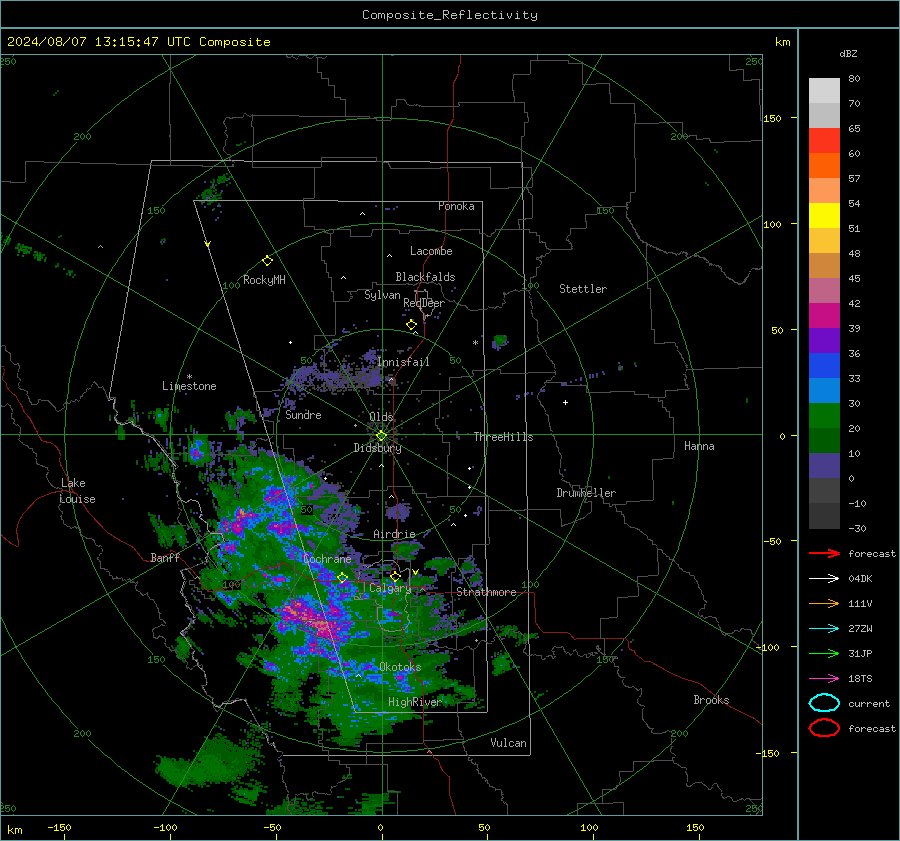Click the green 31JP arrow legend icon
Screen dimensions: 900x841
tap(824, 653)
